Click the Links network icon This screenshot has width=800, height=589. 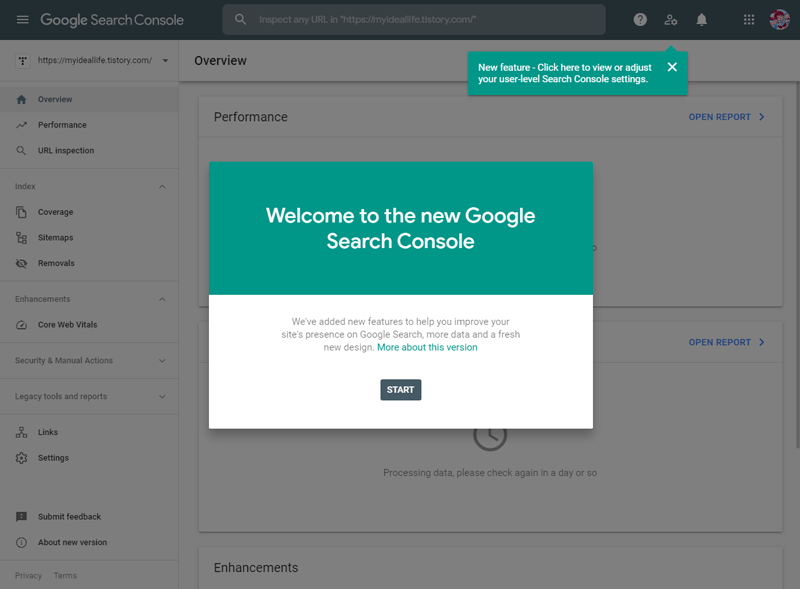click(x=21, y=432)
